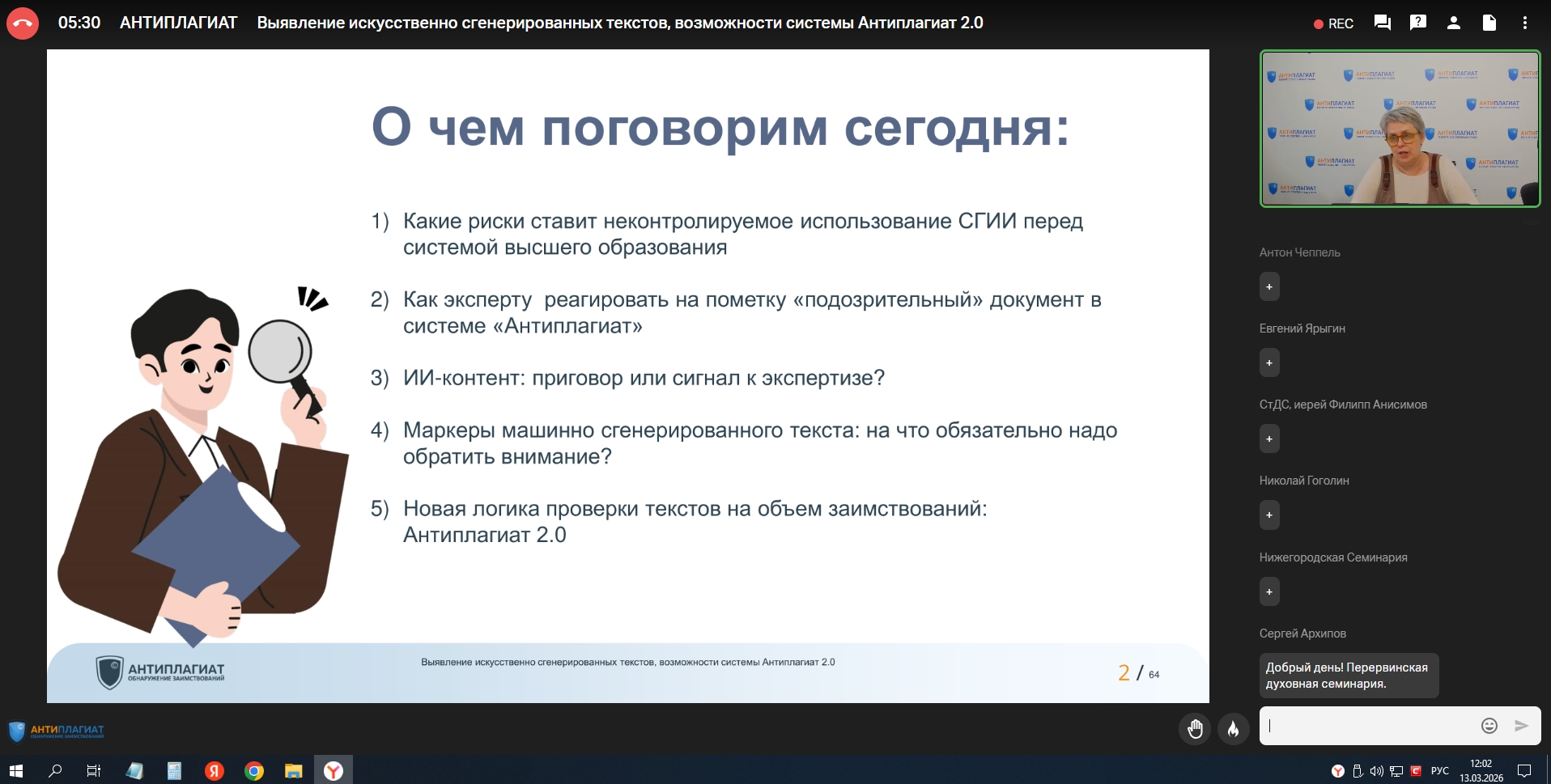Switch the РУС keyboard language indicator
1551x784 pixels.
click(1439, 771)
